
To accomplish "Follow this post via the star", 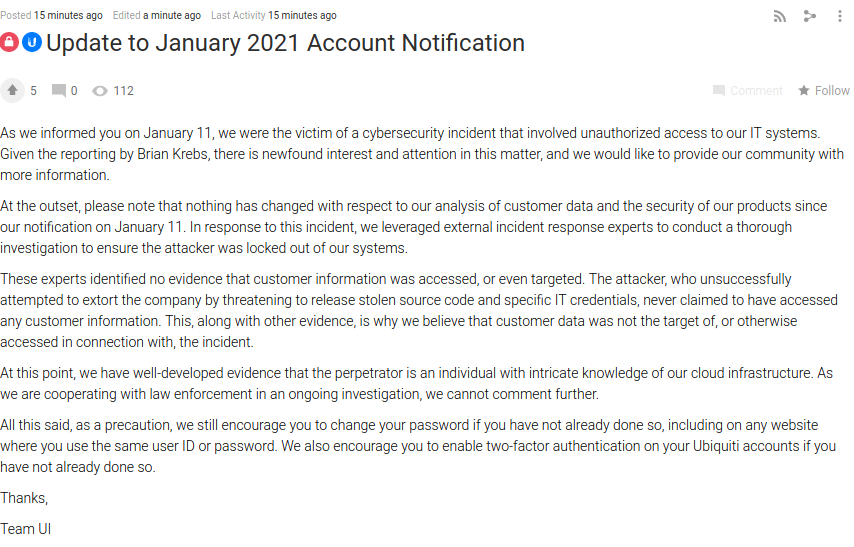I will pos(824,90).
